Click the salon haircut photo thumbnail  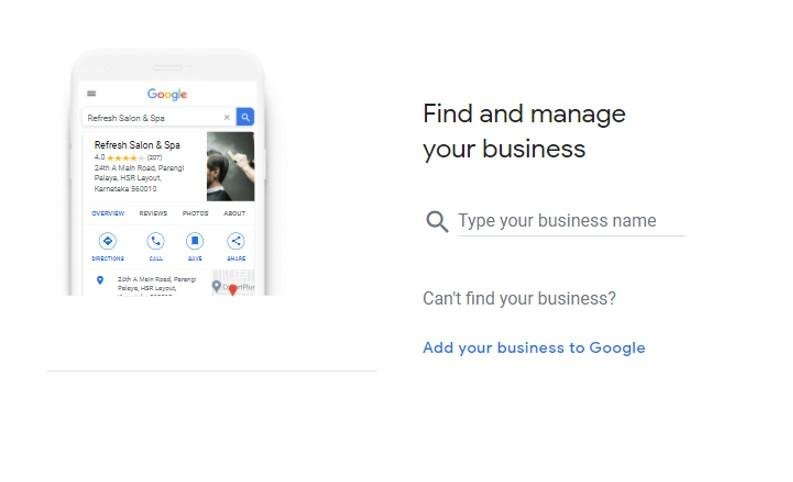[231, 166]
